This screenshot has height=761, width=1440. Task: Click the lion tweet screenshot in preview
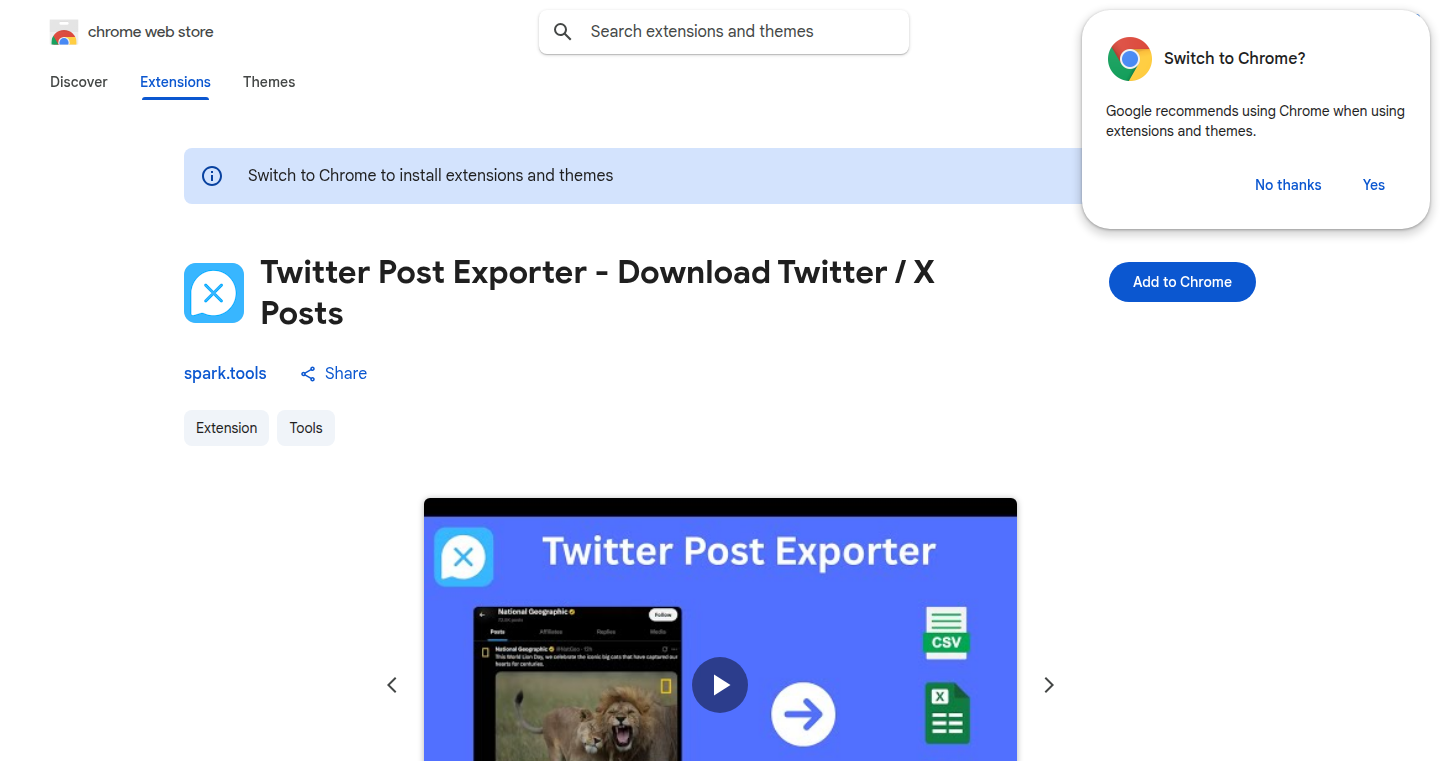pyautogui.click(x=577, y=683)
